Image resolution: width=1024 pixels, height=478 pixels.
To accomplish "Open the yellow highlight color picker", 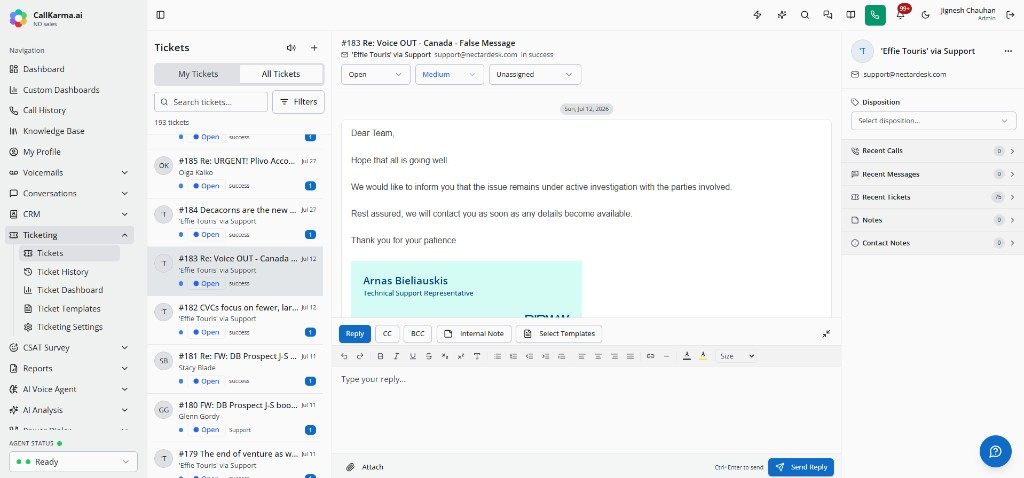I will (x=703, y=357).
